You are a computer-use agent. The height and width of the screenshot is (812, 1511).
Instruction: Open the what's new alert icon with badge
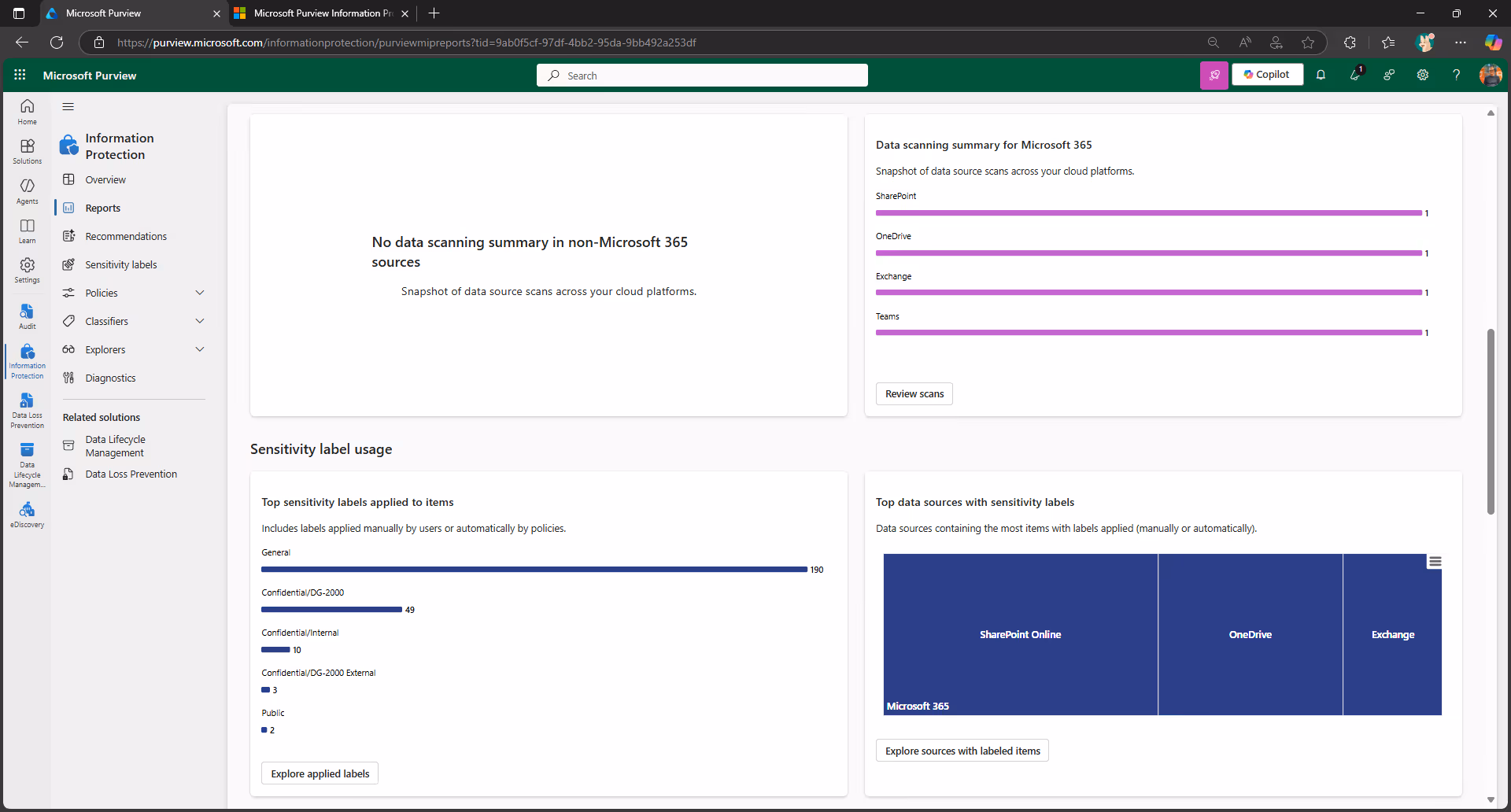(x=1355, y=75)
